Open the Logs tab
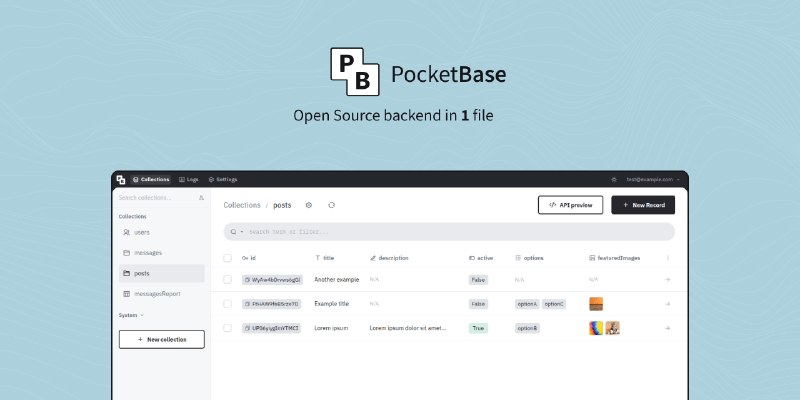This screenshot has width=800, height=400. (189, 180)
